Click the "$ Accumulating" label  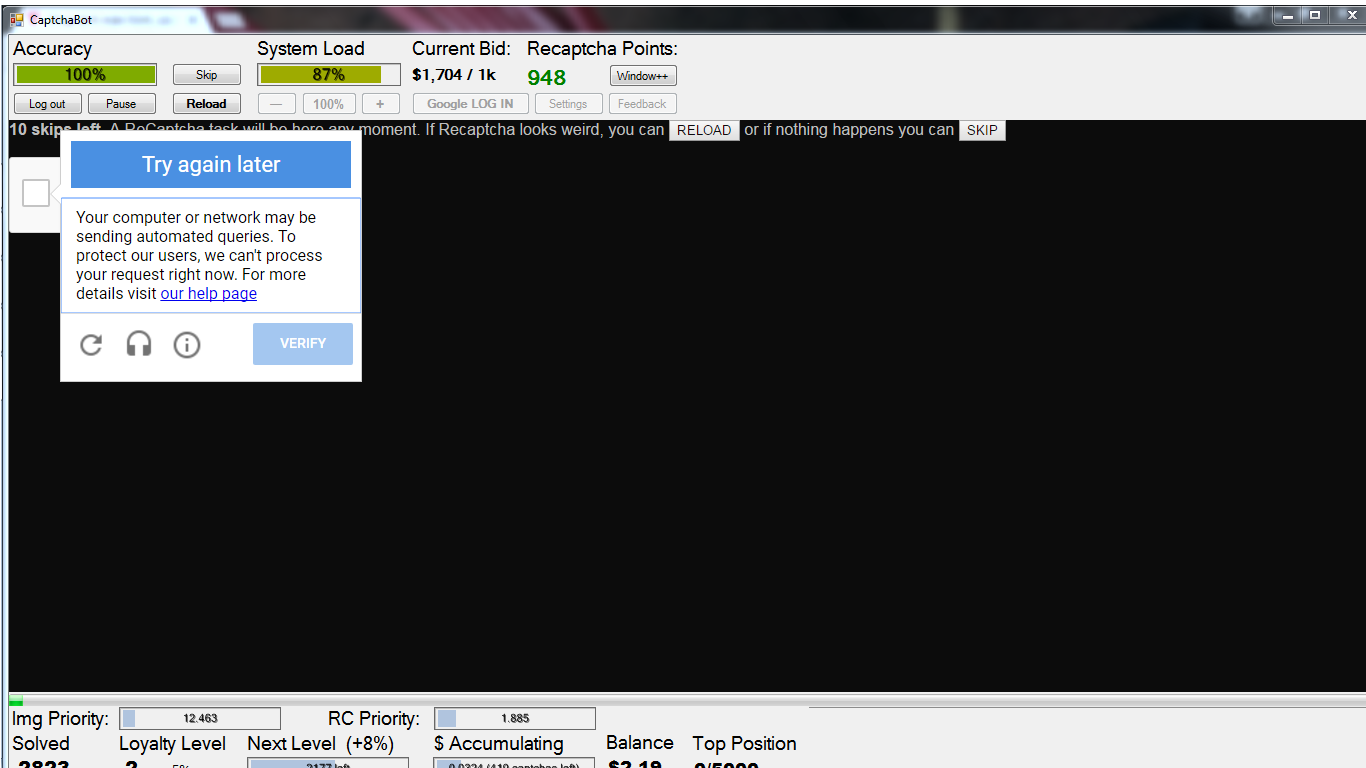coord(498,744)
